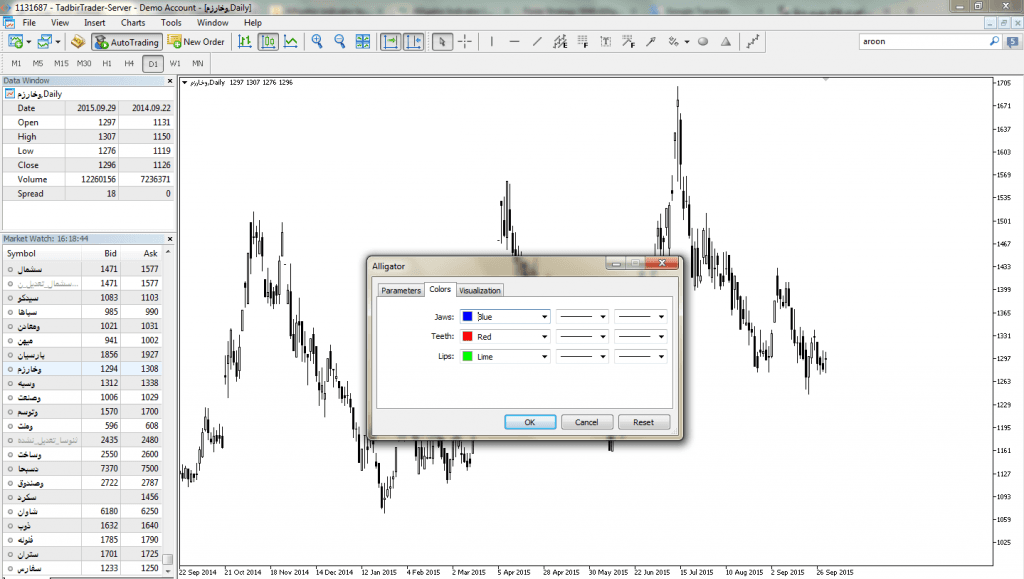Switch timeframe to M1

(x=16, y=63)
